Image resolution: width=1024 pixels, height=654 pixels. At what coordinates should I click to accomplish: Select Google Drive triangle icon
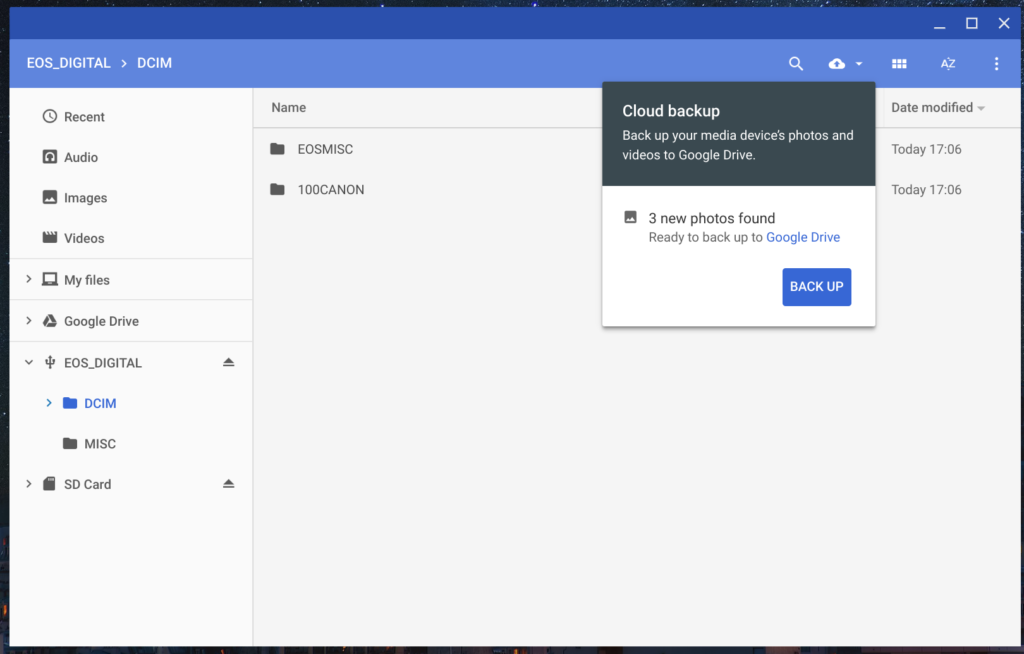(50, 320)
